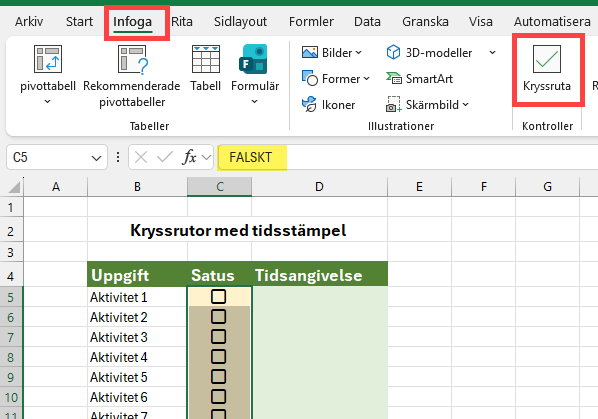Screen dimensions: 598x419
Task: Select the Aktivitet 1 cell
Action: 137,297
